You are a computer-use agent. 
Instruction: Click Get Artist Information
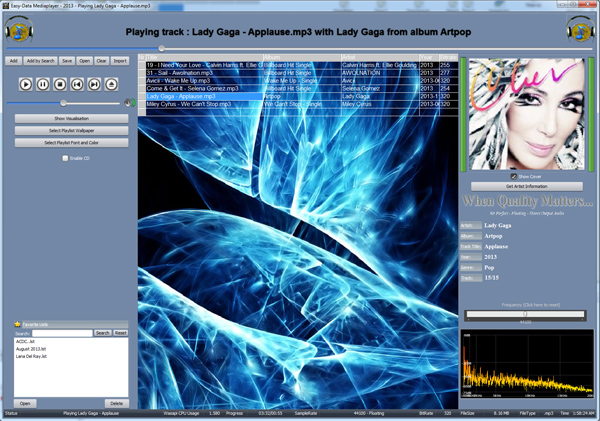(x=527, y=186)
